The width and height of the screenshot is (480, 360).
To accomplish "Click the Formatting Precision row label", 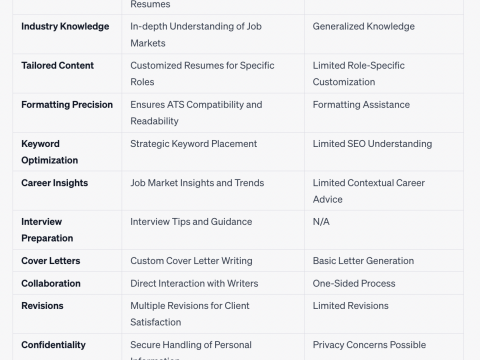I will [x=67, y=105].
